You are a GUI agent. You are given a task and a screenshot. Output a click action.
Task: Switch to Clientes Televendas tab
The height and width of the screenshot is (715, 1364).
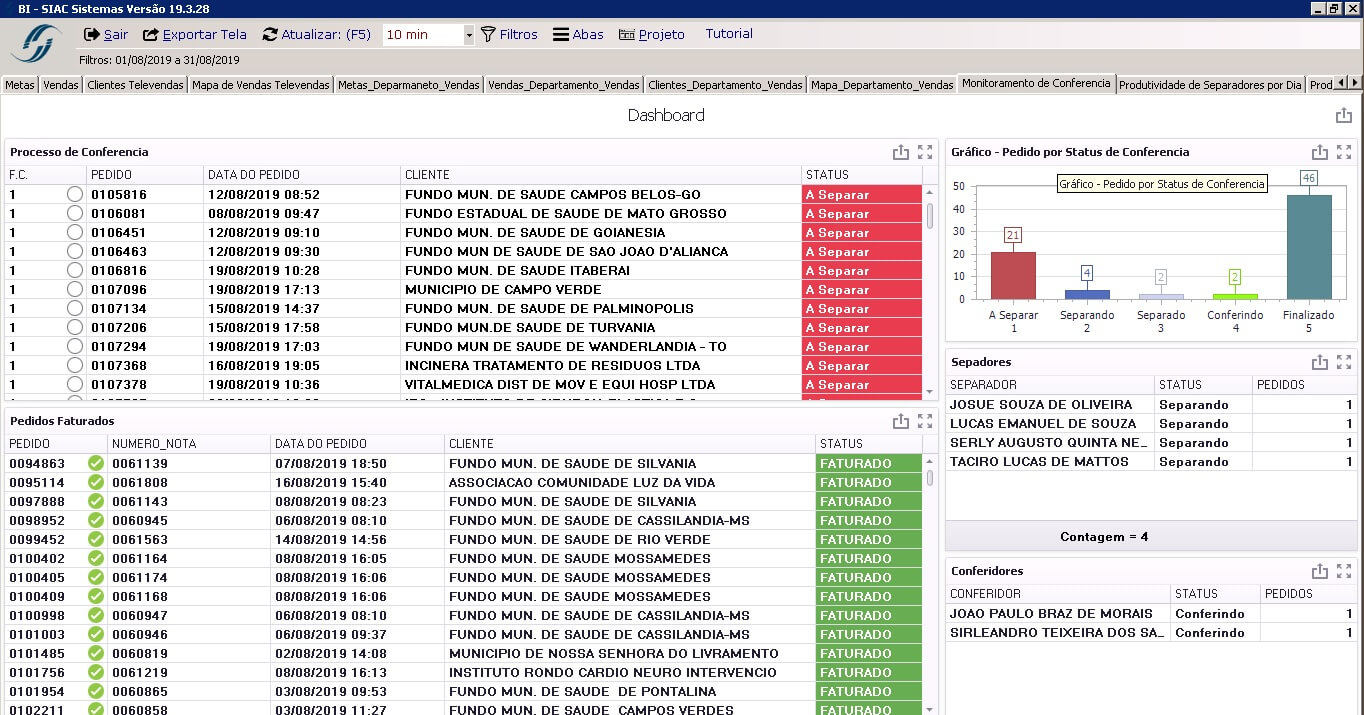(135, 85)
